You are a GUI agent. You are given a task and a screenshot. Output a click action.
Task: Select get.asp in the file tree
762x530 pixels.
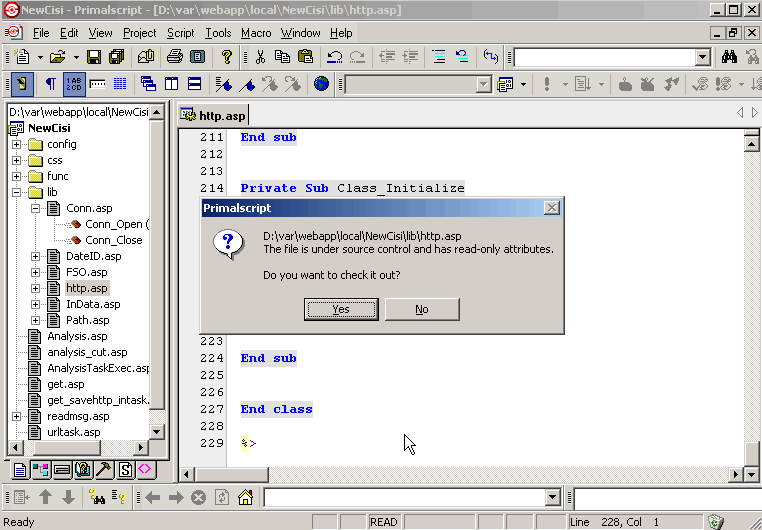pos(66,384)
